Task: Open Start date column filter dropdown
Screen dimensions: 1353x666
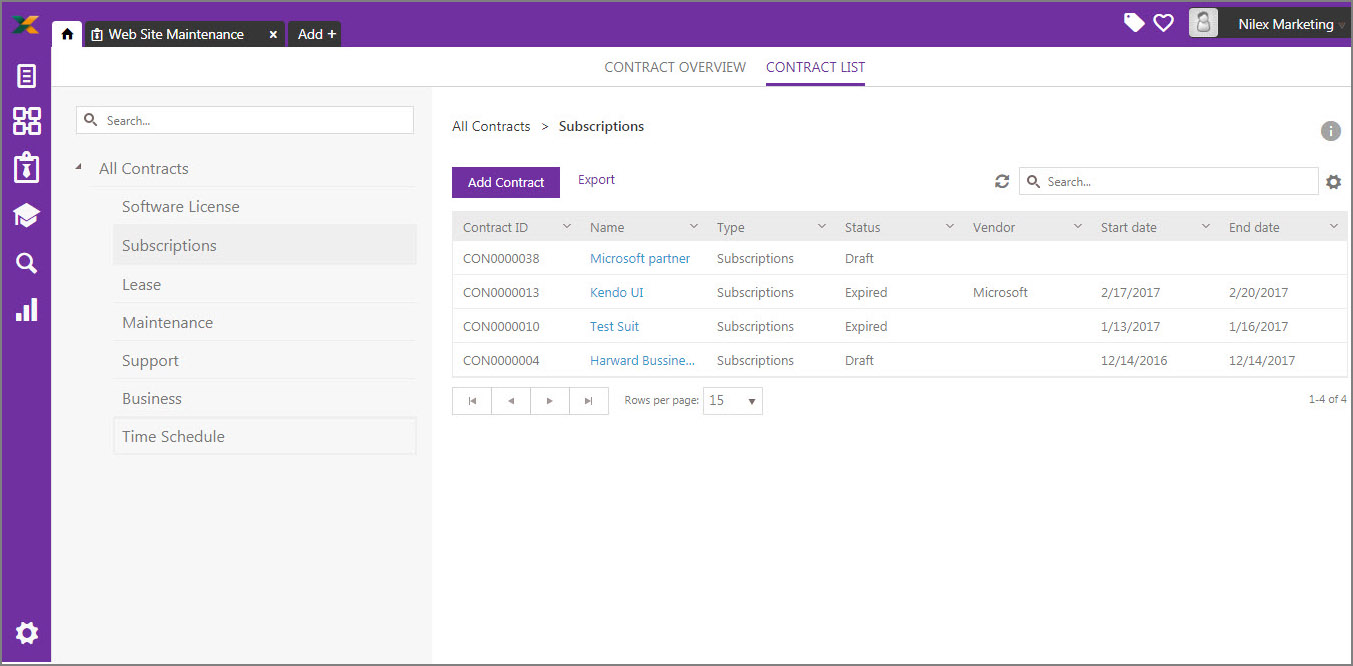Action: coord(1206,227)
